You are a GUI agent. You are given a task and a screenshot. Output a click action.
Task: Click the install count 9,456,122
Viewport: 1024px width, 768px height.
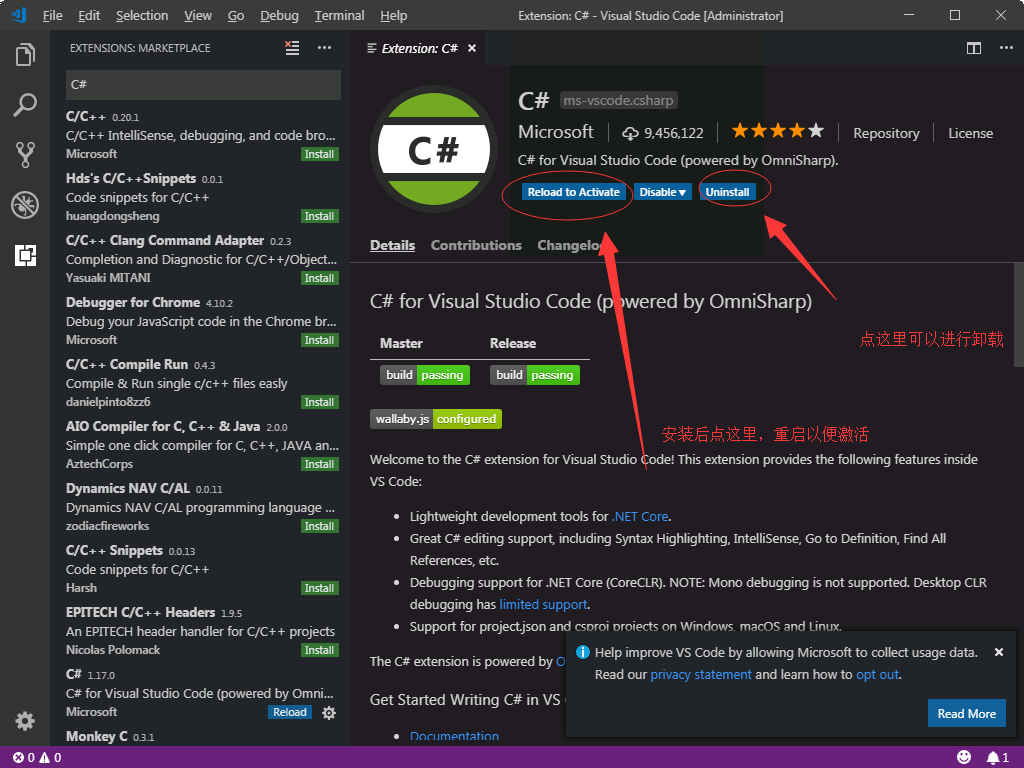[662, 133]
